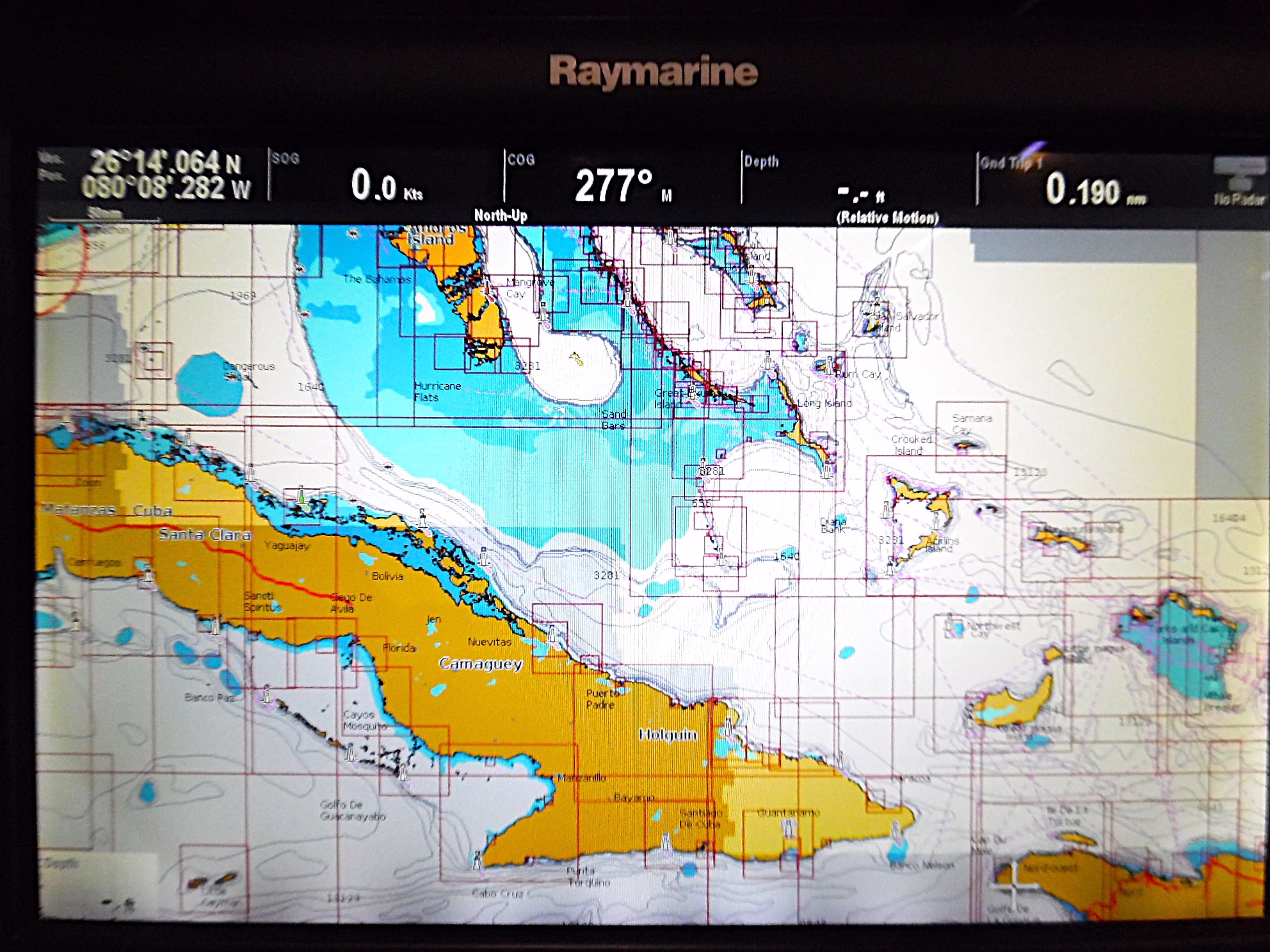Select the beacon below Cayos Mosquito label
This screenshot has height=952, width=1270.
coord(350,754)
